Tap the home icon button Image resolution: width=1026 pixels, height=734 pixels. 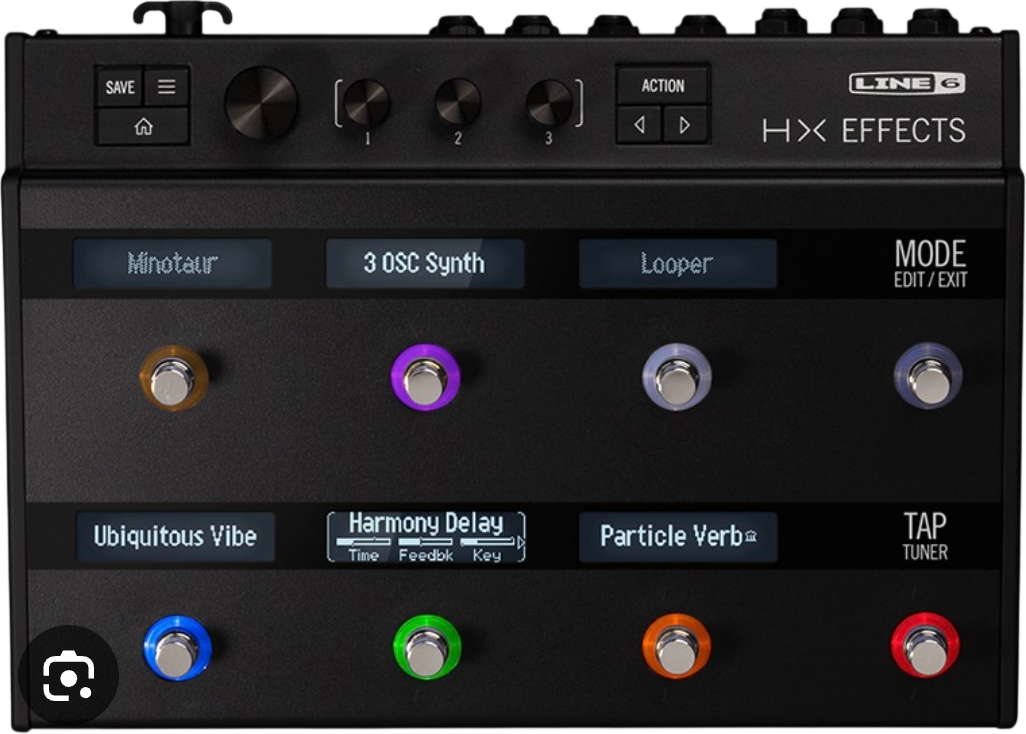pyautogui.click(x=143, y=126)
